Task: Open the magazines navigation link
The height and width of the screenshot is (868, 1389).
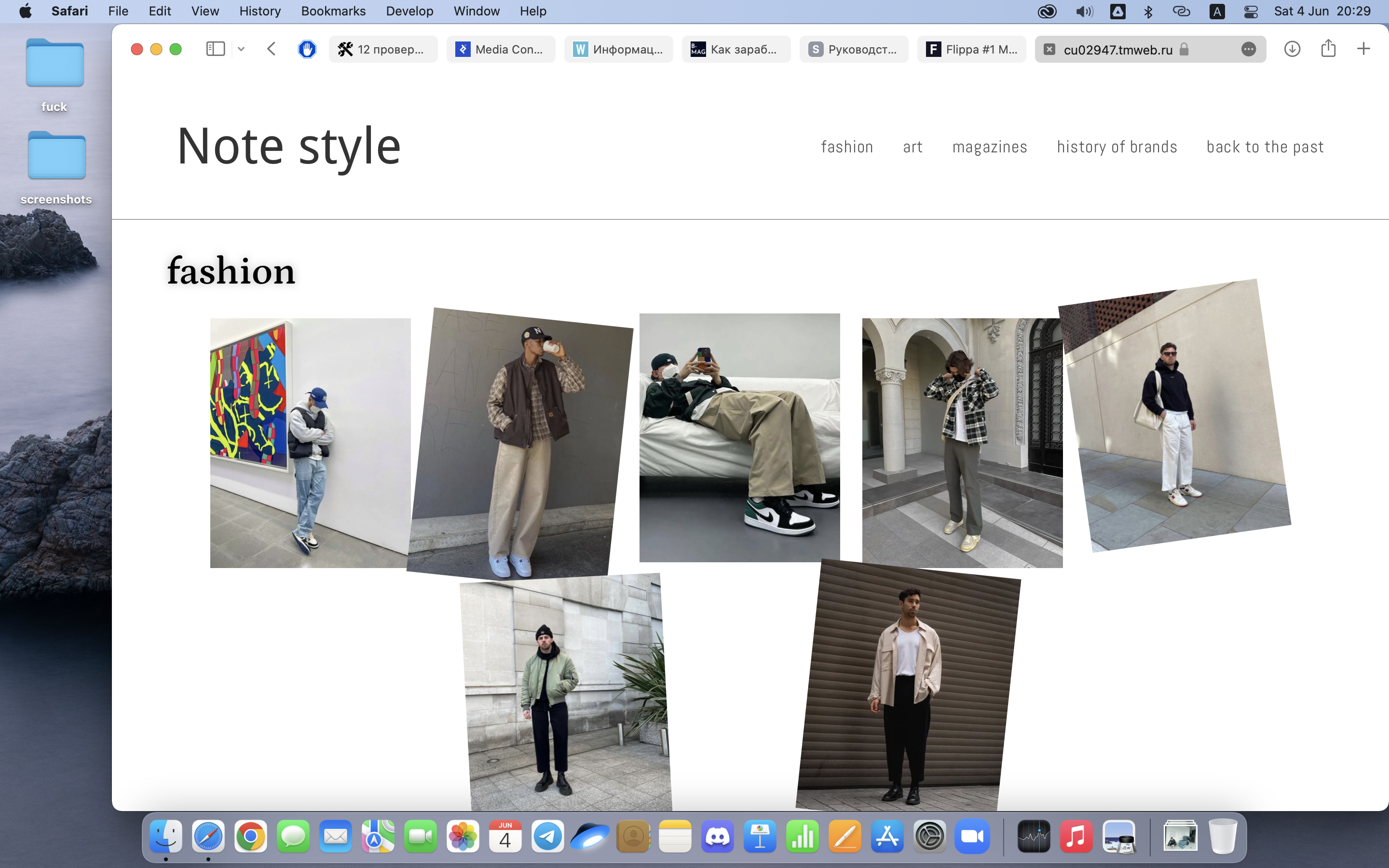Action: click(x=990, y=147)
